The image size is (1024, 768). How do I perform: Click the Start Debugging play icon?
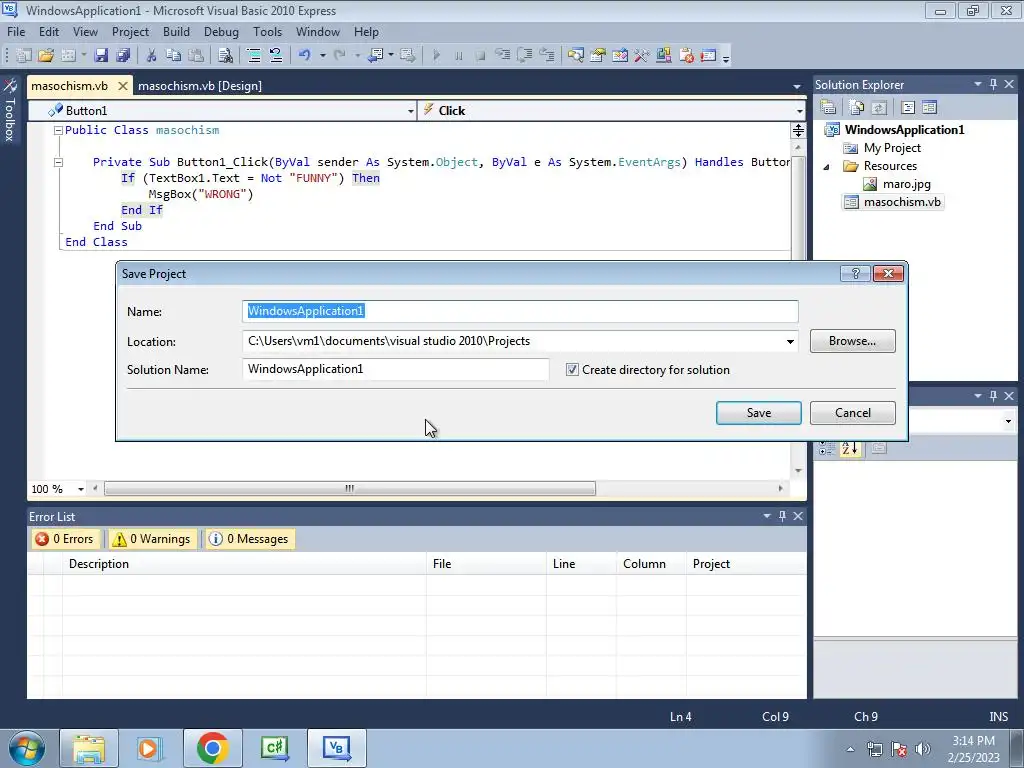click(x=436, y=56)
